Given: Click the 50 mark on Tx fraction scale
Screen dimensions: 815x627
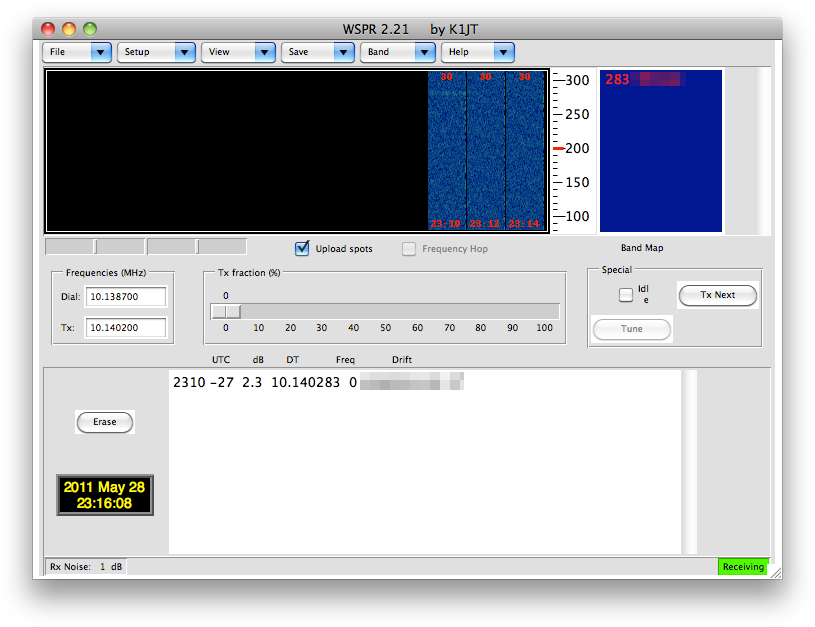Looking at the screenshot, I should pos(385,328).
